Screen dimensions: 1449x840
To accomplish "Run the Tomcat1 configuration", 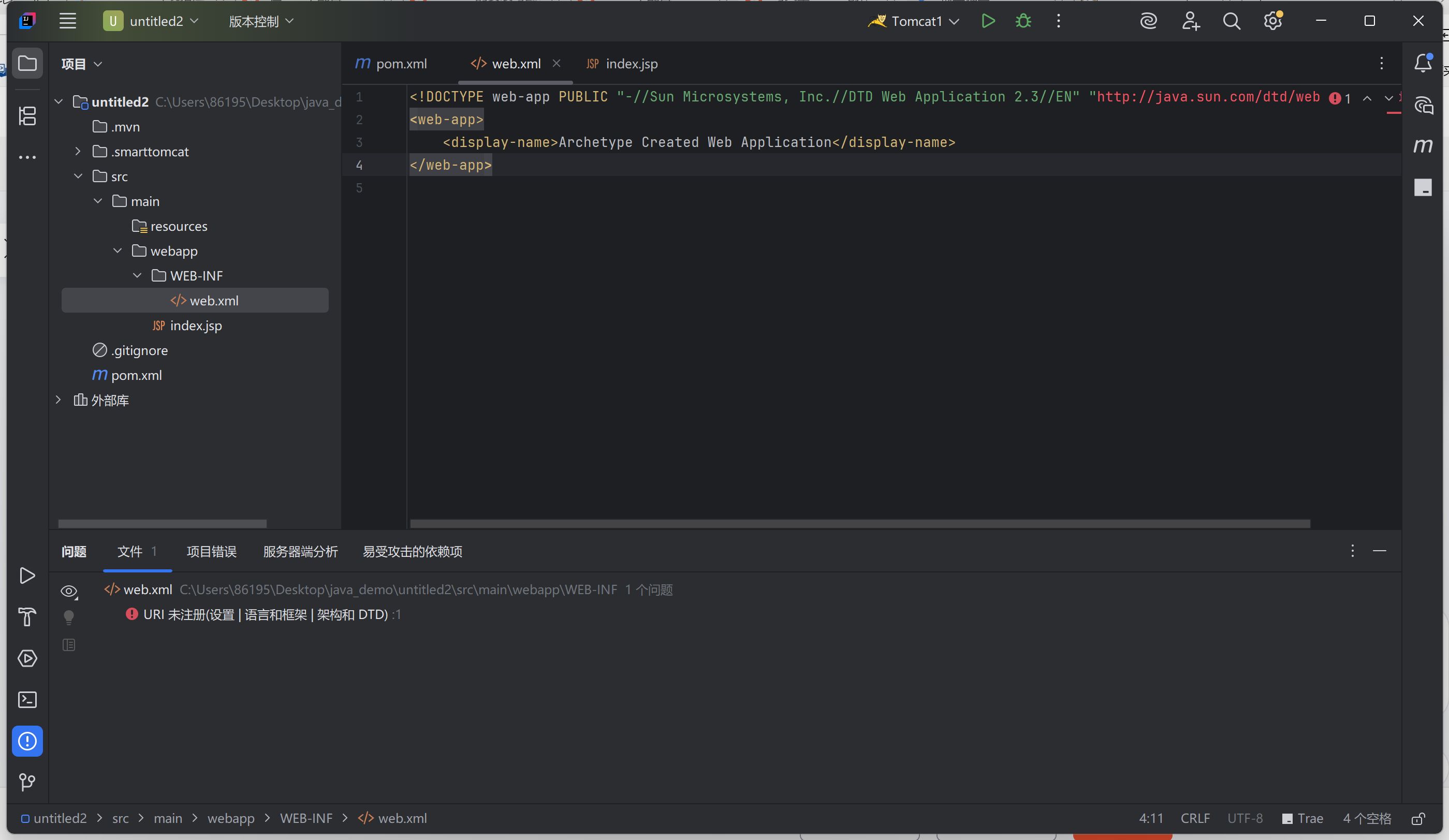I will pos(988,21).
